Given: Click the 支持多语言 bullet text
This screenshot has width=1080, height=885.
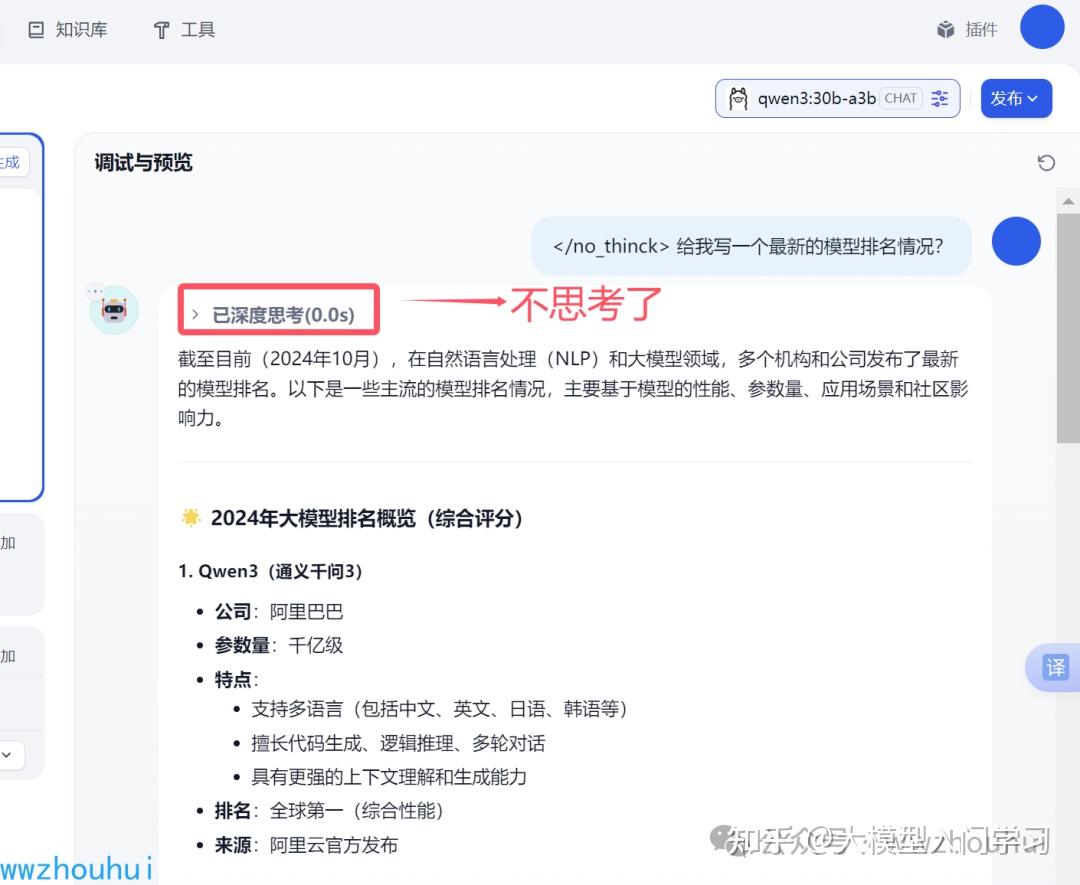Looking at the screenshot, I should point(439,709).
